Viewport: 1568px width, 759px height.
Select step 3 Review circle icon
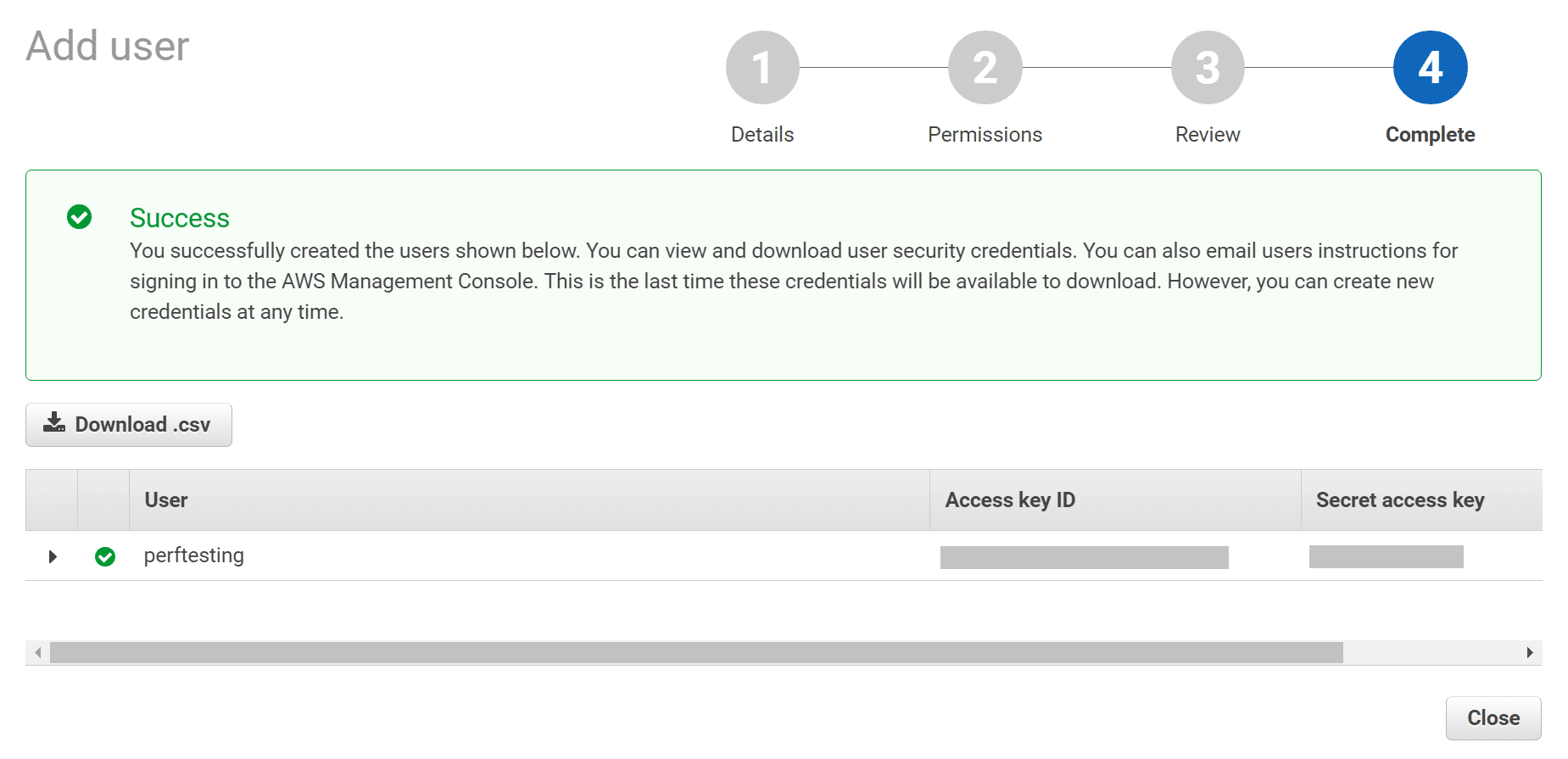(x=1207, y=66)
